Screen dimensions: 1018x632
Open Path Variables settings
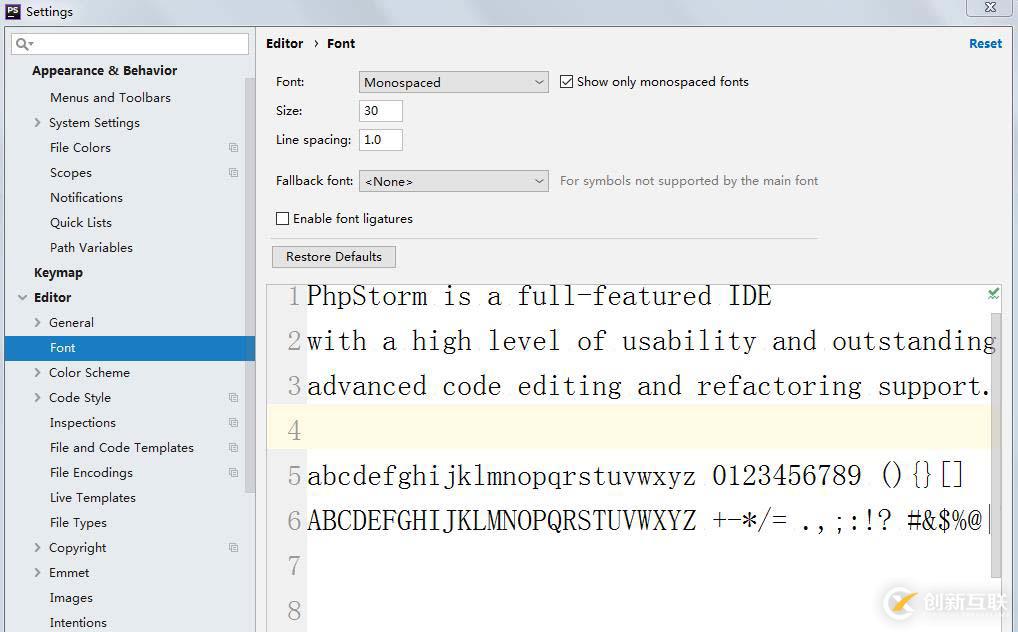point(92,247)
